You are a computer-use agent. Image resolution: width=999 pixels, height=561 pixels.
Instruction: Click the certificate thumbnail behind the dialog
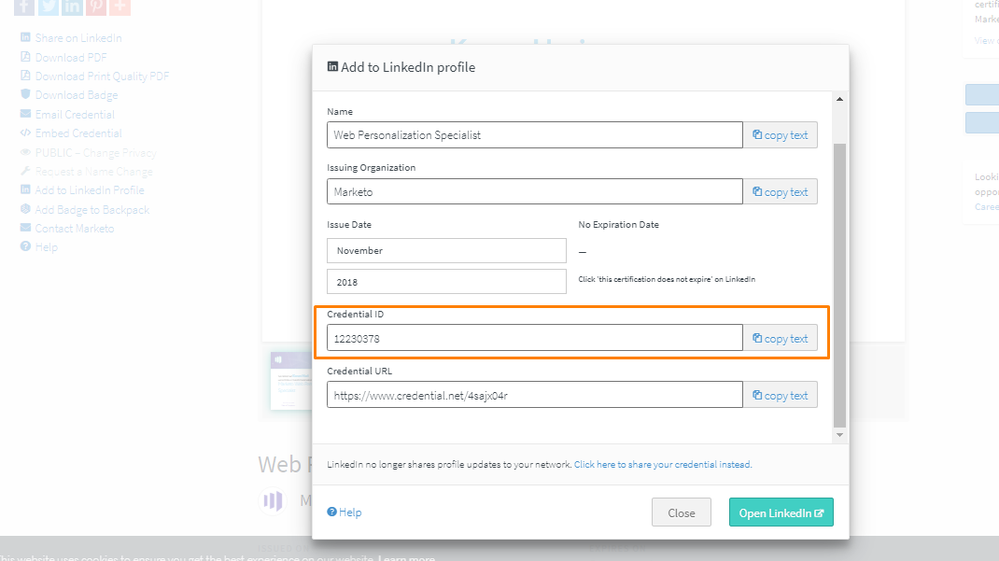click(291, 381)
